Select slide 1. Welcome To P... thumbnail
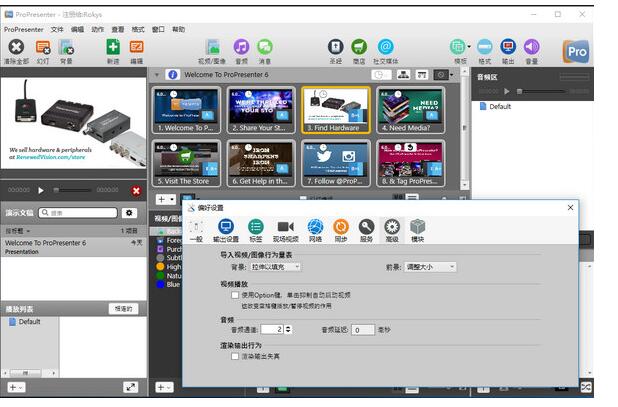Image resolution: width=618 pixels, height=407 pixels. 186,110
